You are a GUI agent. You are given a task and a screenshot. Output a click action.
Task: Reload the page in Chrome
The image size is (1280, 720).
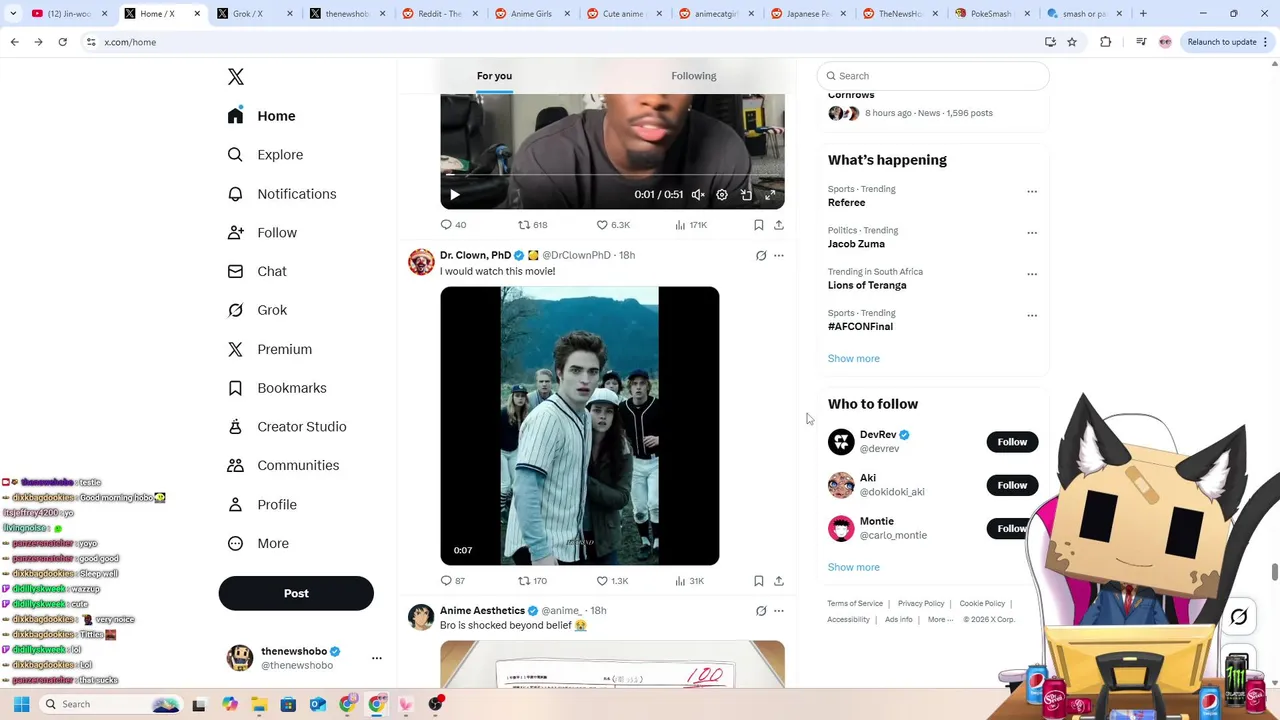coord(62,42)
